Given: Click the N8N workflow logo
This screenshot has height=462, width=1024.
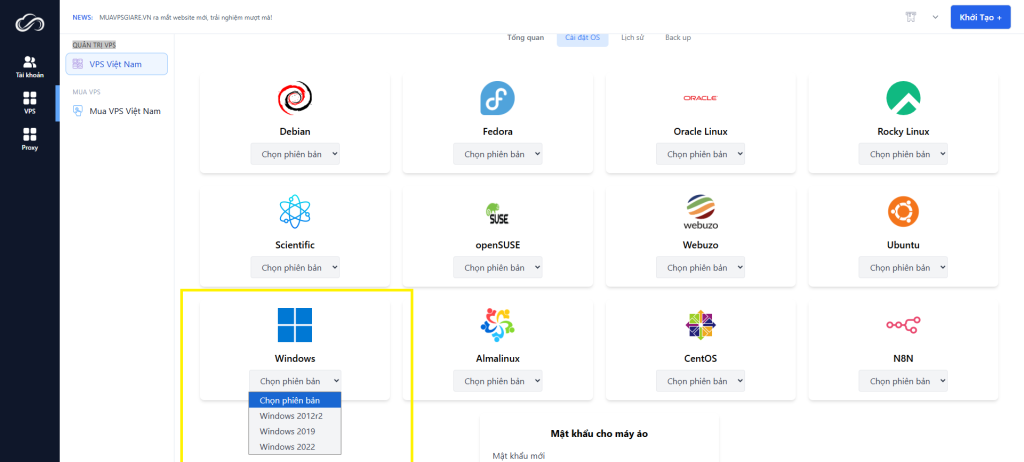Looking at the screenshot, I should tap(902, 324).
